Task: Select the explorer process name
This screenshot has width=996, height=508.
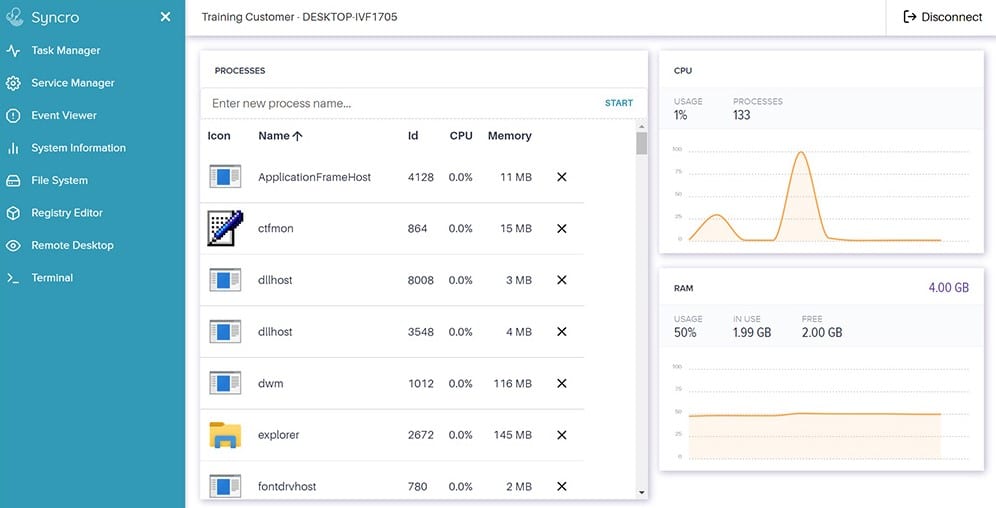Action: pyautogui.click(x=278, y=435)
